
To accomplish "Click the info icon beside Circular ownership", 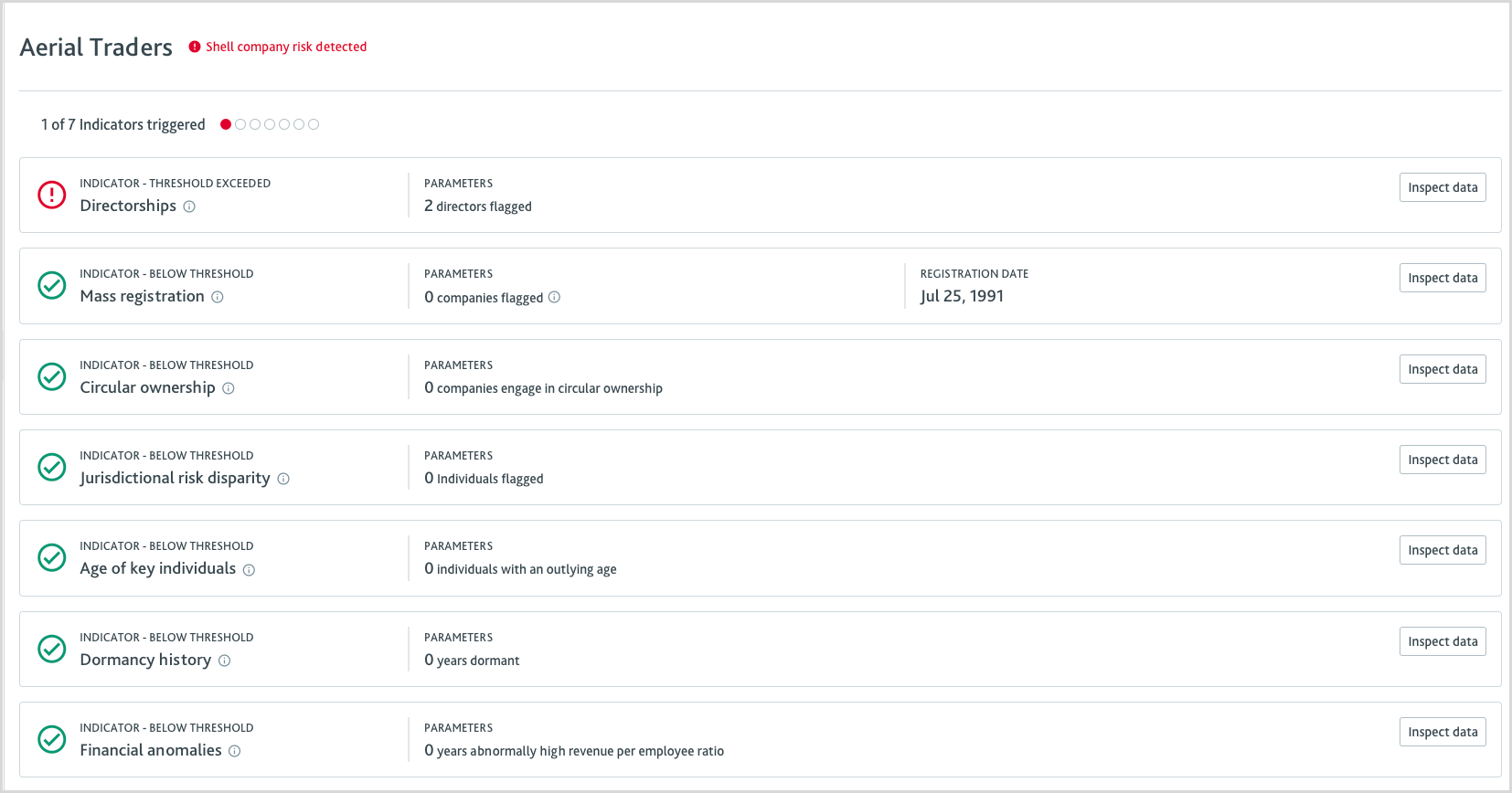I will (x=229, y=388).
